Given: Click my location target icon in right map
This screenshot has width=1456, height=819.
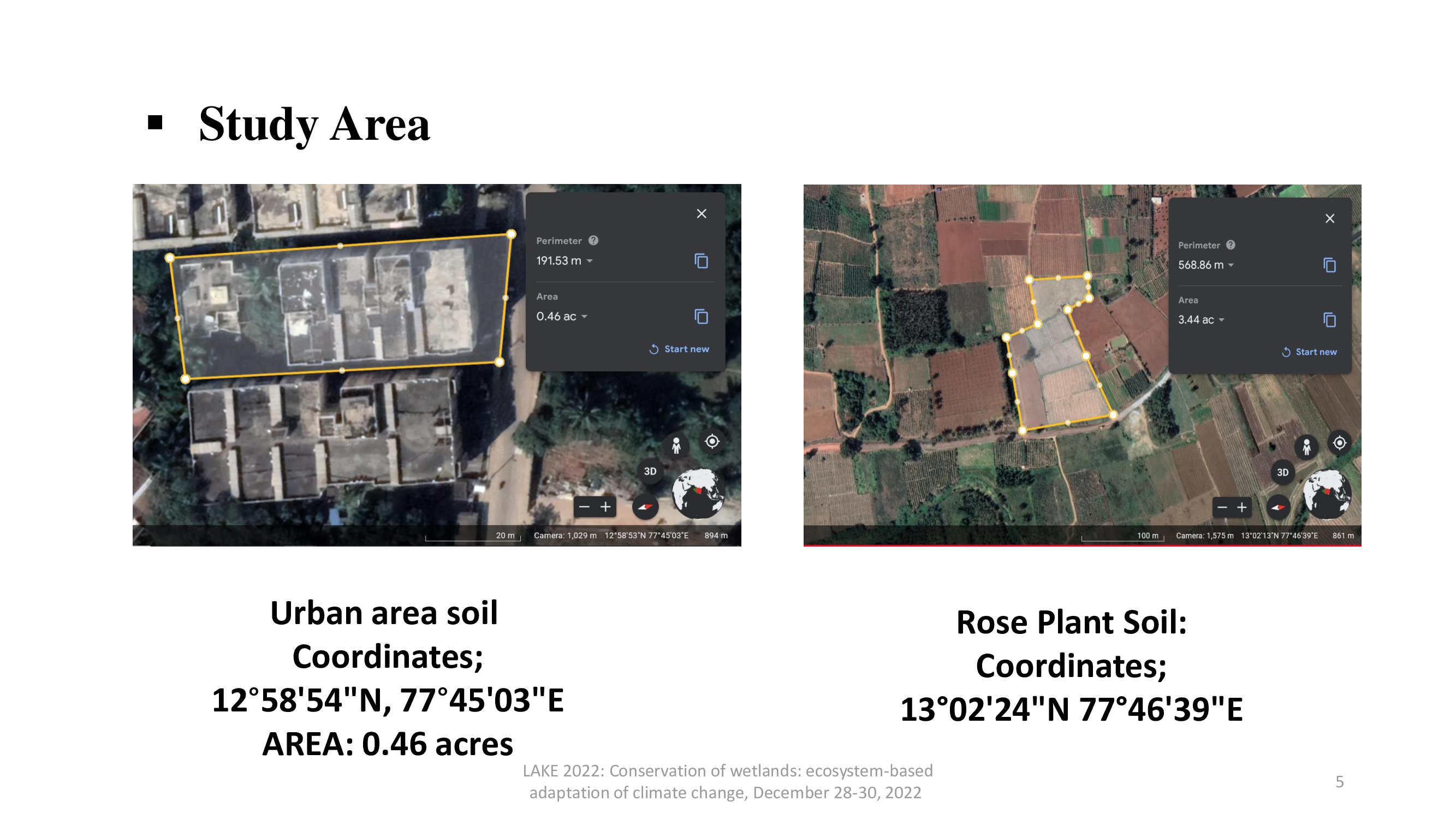Looking at the screenshot, I should [x=1339, y=443].
